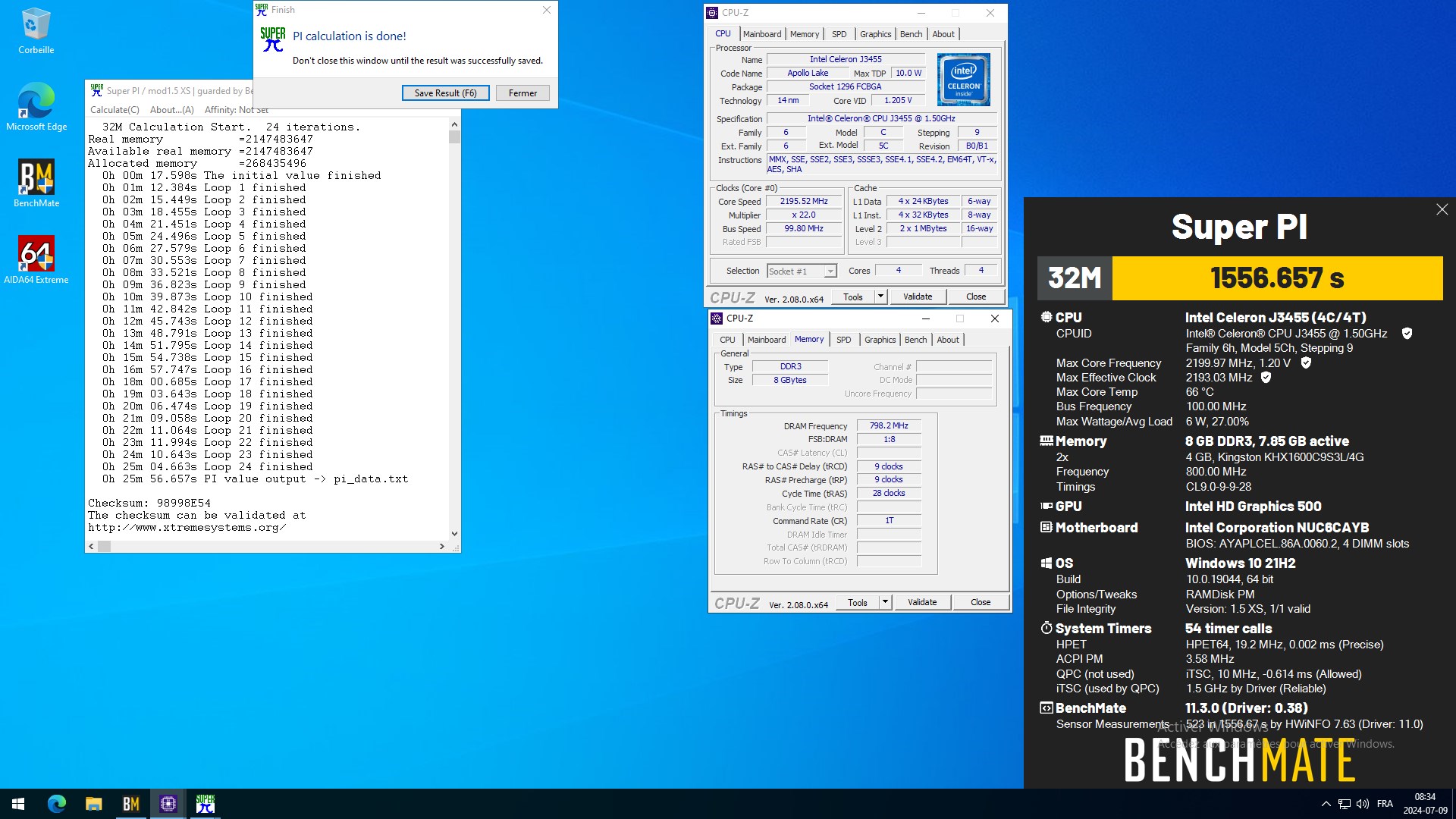The image size is (1456, 819).
Task: Click CPUID verified shield icon
Action: click(x=1407, y=334)
